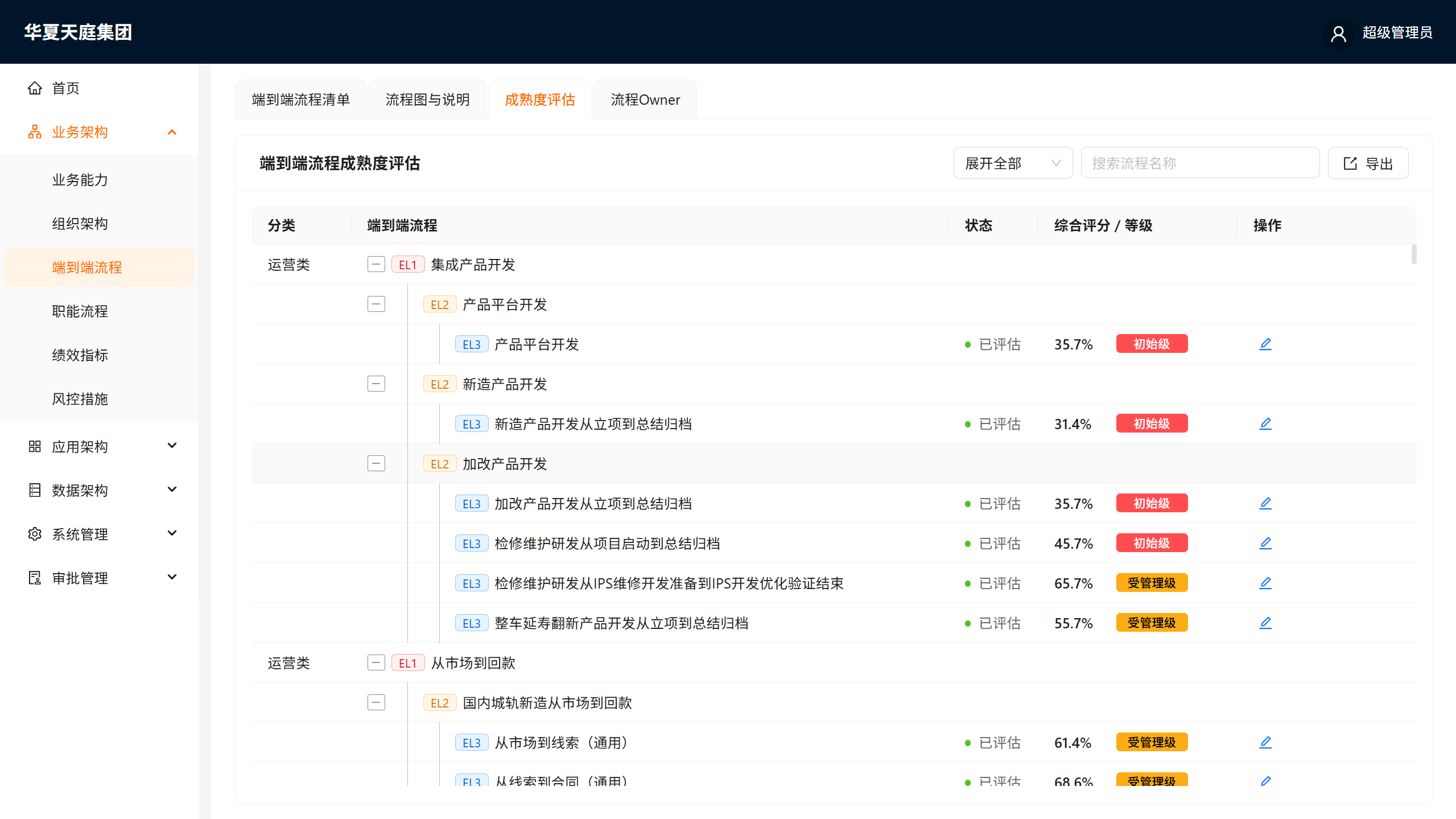This screenshot has height=819, width=1456.
Task: Collapse the 业务架构 menu chevron
Action: [x=172, y=132]
